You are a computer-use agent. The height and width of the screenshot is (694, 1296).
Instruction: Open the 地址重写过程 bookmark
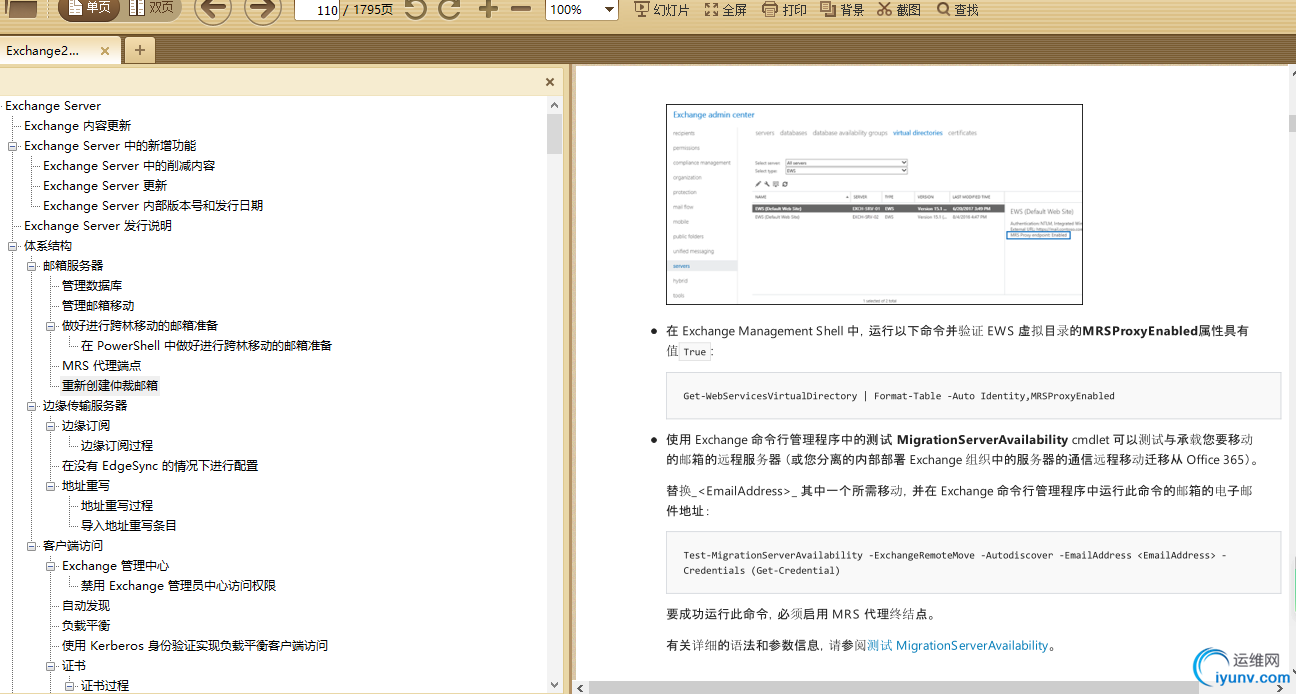coord(117,506)
